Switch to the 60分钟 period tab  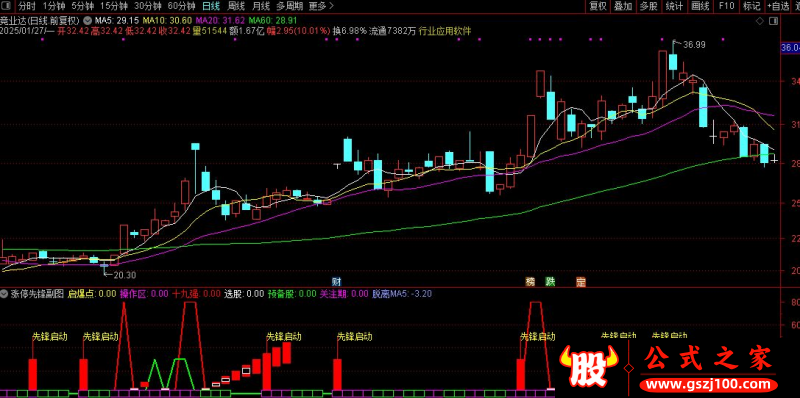point(181,6)
